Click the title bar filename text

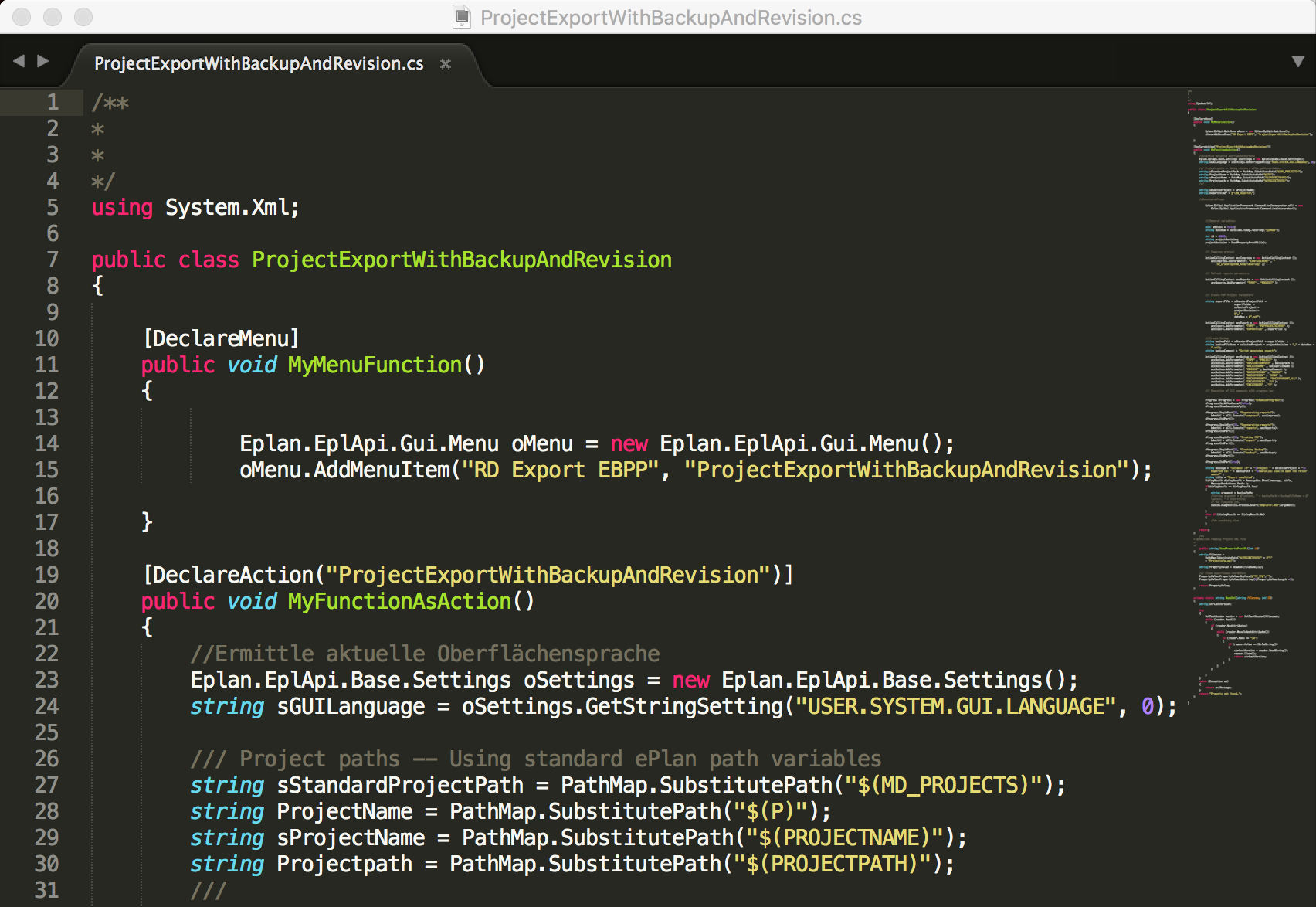[670, 17]
